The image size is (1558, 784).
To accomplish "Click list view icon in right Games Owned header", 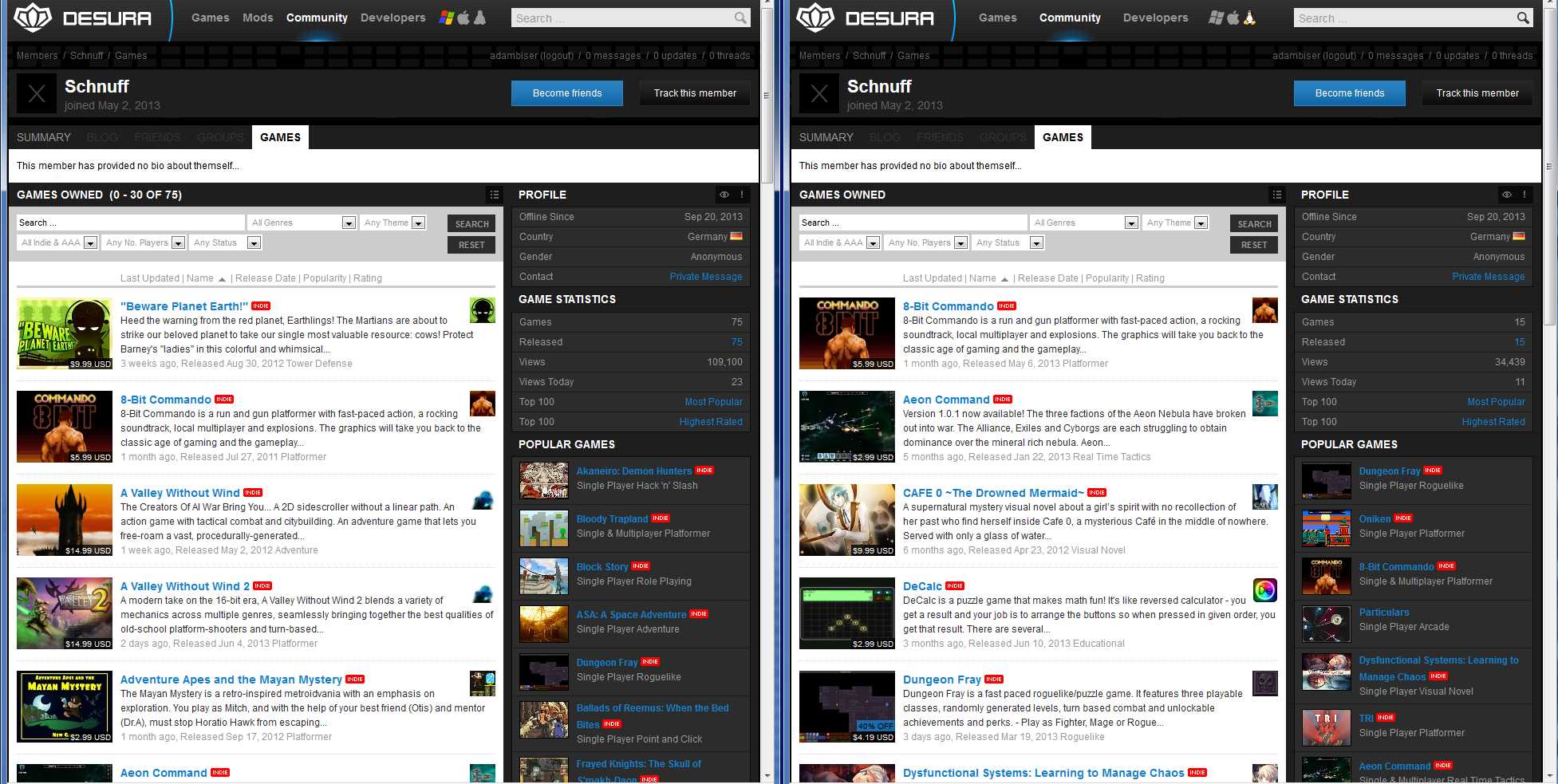I will click(1277, 195).
